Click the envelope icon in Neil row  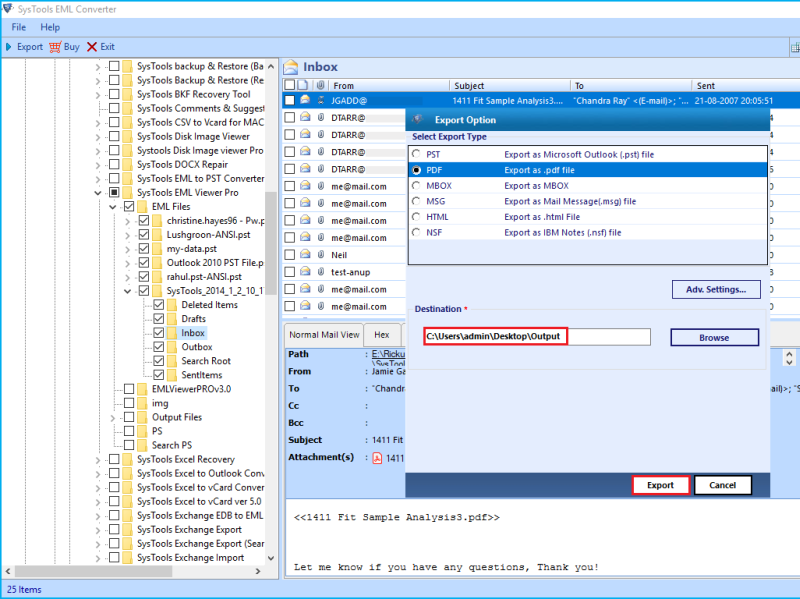(304, 255)
